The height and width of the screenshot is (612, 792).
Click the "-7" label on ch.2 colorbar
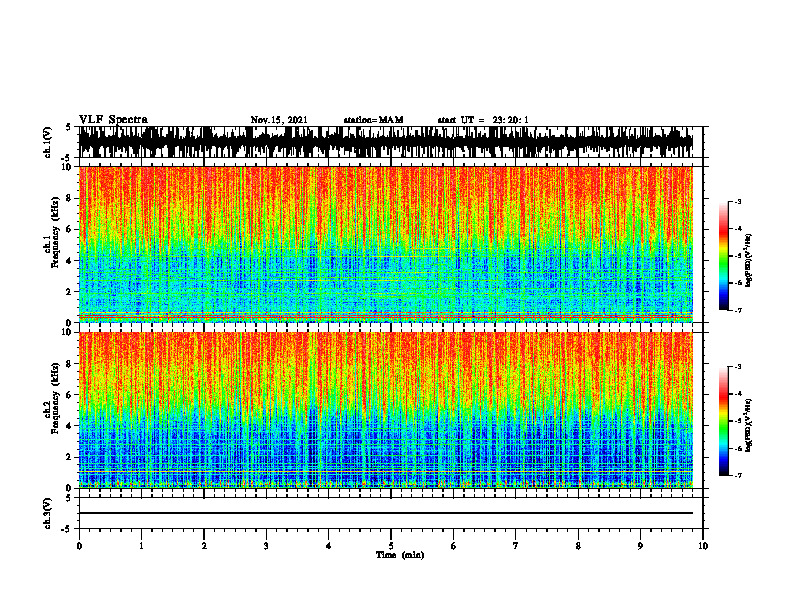[738, 476]
